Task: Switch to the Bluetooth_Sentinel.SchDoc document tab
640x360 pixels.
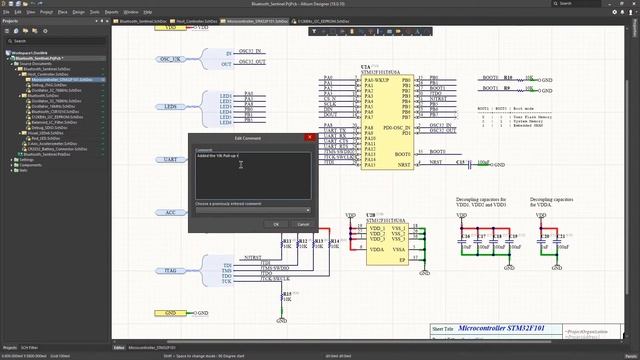Action: pyautogui.click(x=140, y=21)
